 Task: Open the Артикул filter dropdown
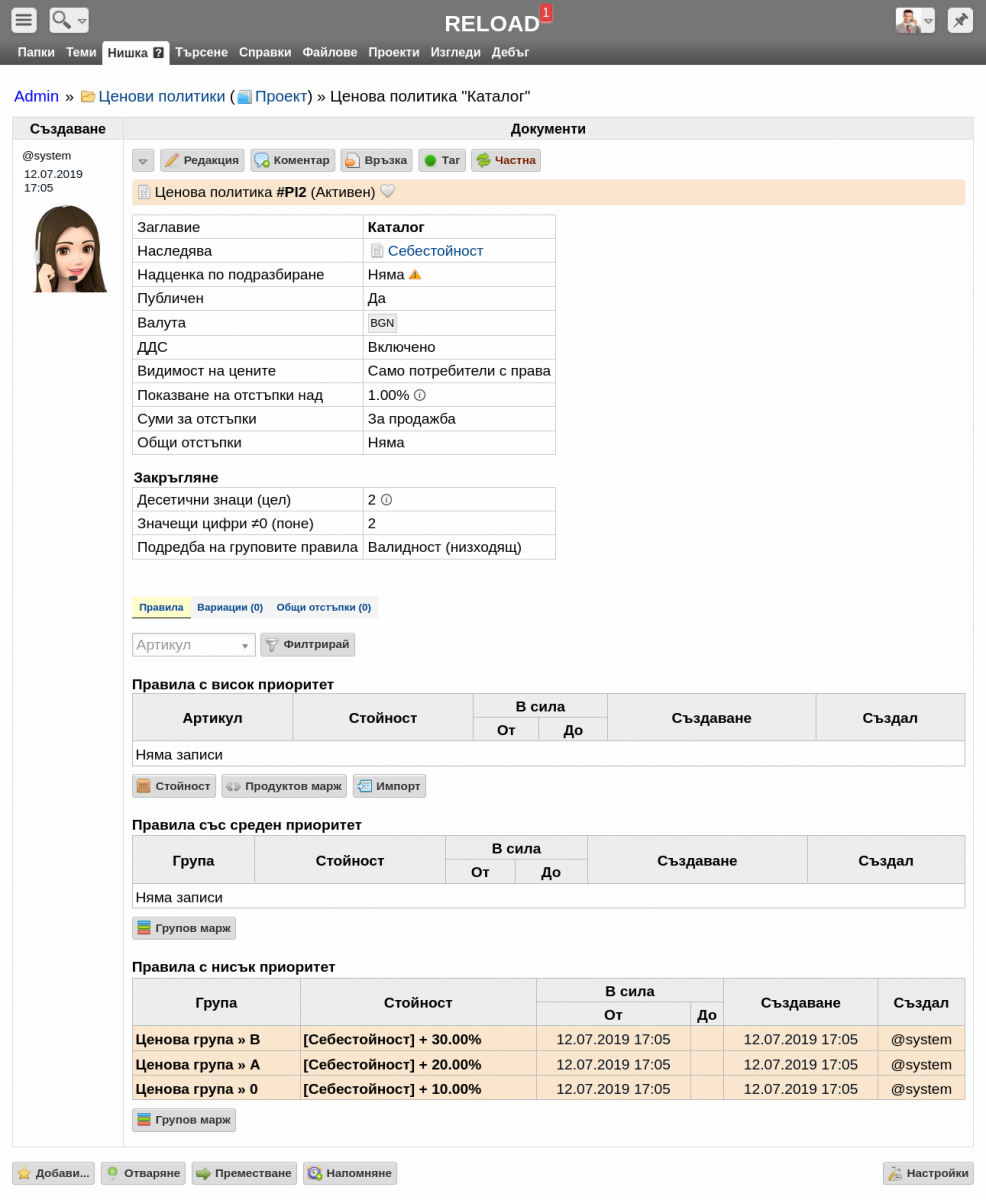[194, 645]
